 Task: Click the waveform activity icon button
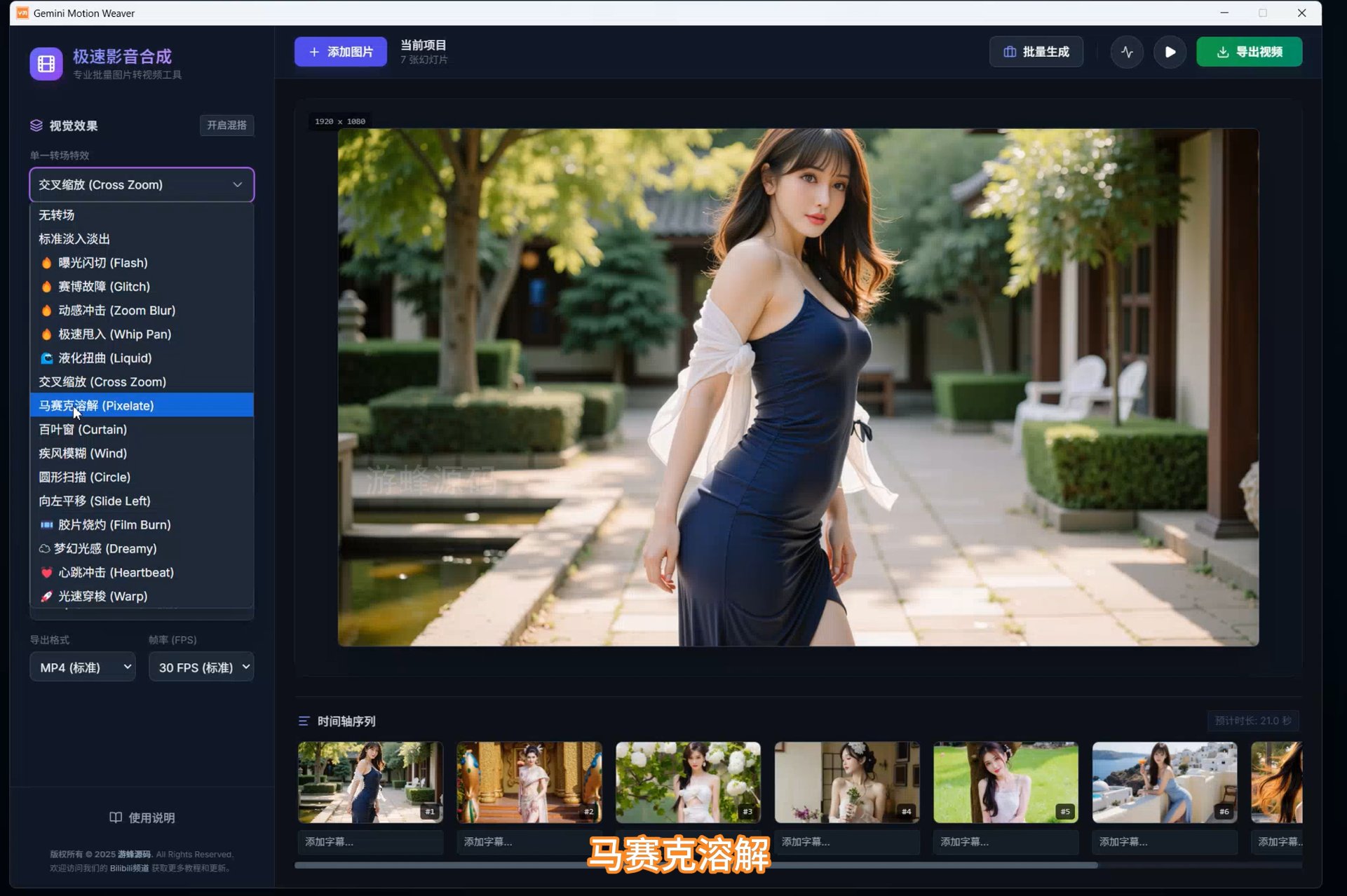[1127, 52]
